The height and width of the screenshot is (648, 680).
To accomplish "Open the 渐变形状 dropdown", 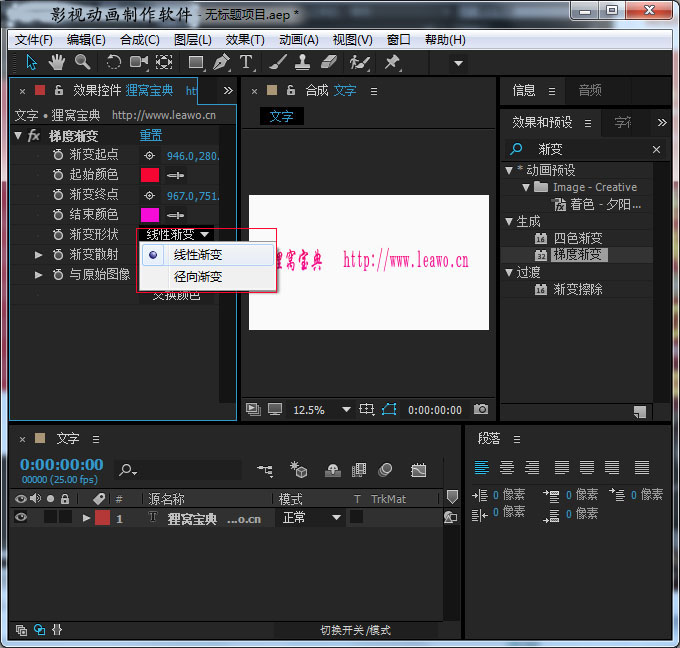I will click(177, 235).
